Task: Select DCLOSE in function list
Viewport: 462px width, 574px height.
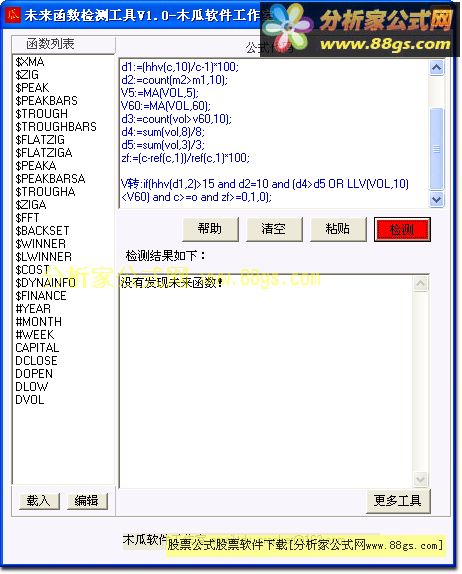Action: click(x=36, y=361)
